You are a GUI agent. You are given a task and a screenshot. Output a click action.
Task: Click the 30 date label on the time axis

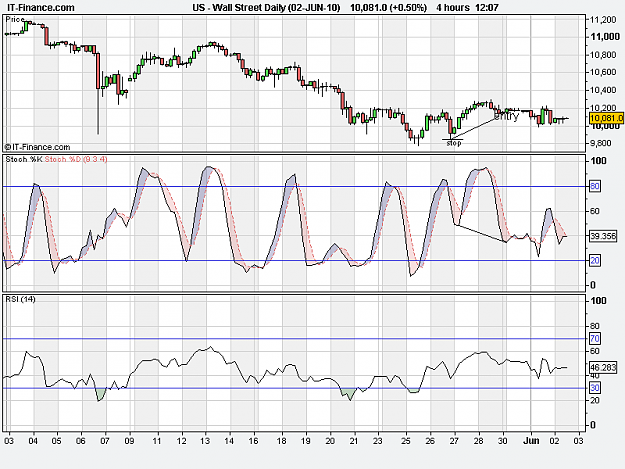pos(502,441)
